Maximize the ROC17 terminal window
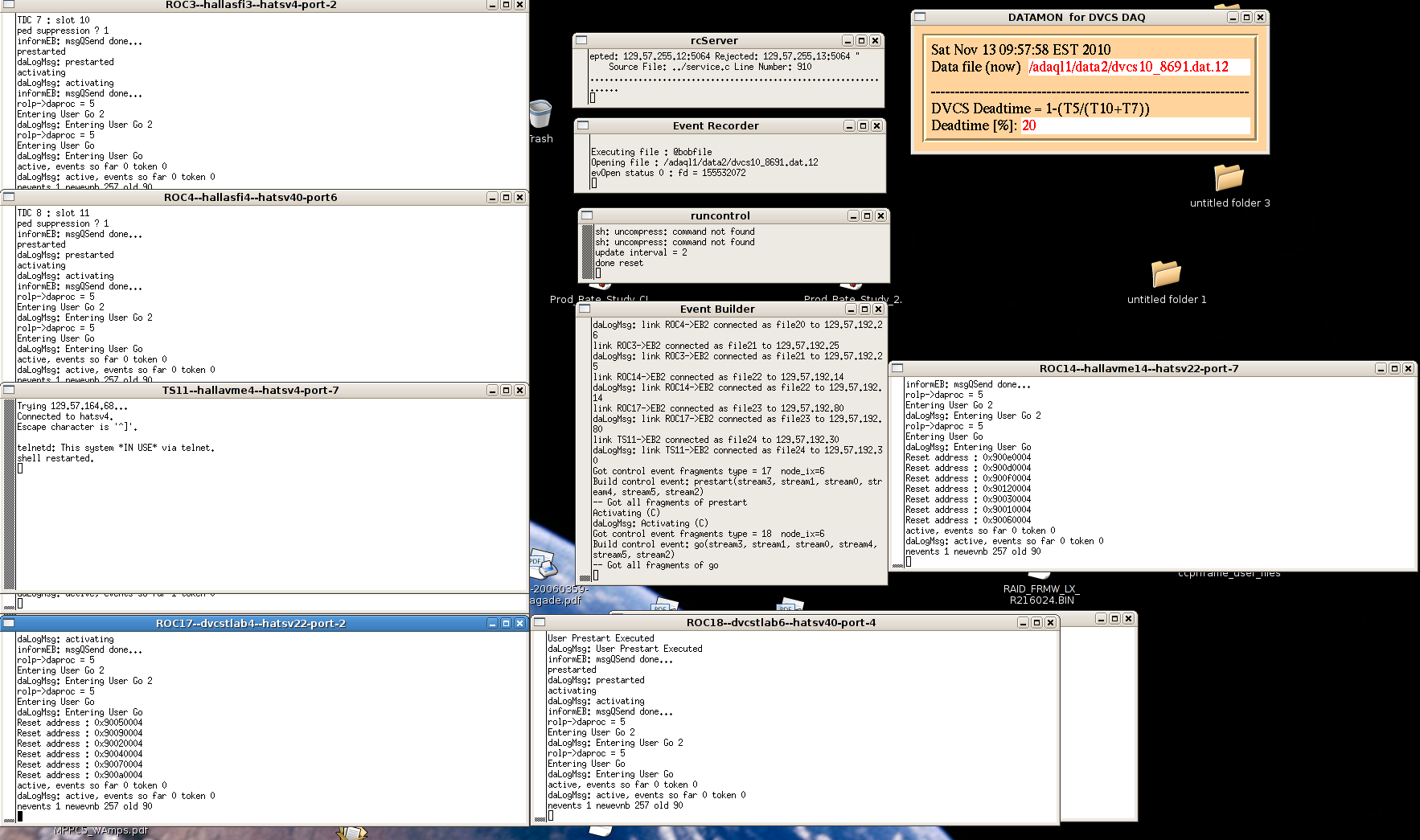Image resolution: width=1420 pixels, height=840 pixels. pos(506,623)
